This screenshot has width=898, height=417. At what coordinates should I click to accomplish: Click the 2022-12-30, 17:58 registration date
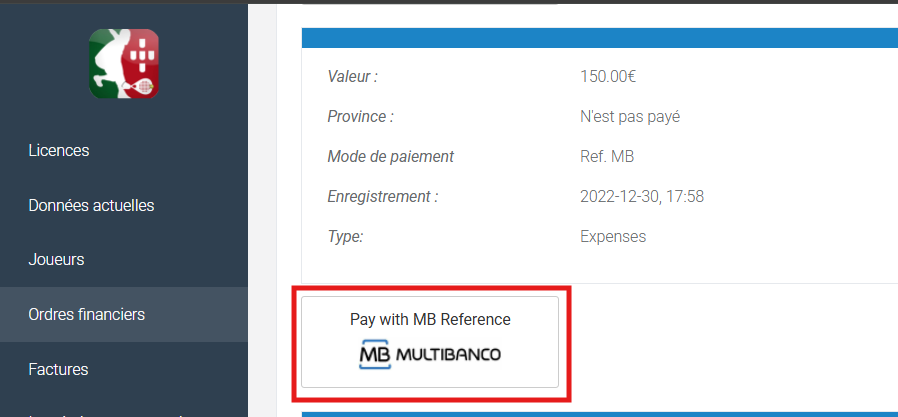coord(642,197)
